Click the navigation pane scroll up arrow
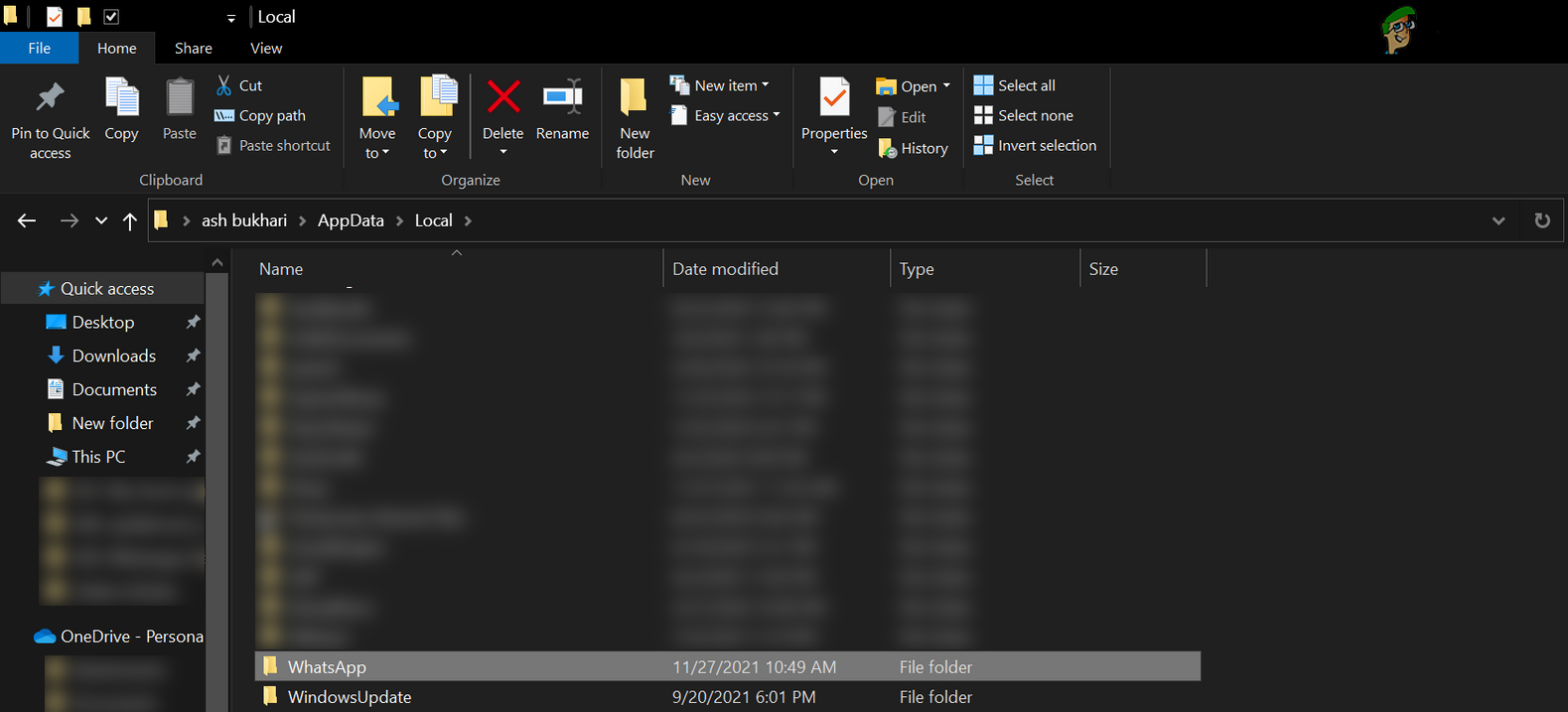 (217, 262)
